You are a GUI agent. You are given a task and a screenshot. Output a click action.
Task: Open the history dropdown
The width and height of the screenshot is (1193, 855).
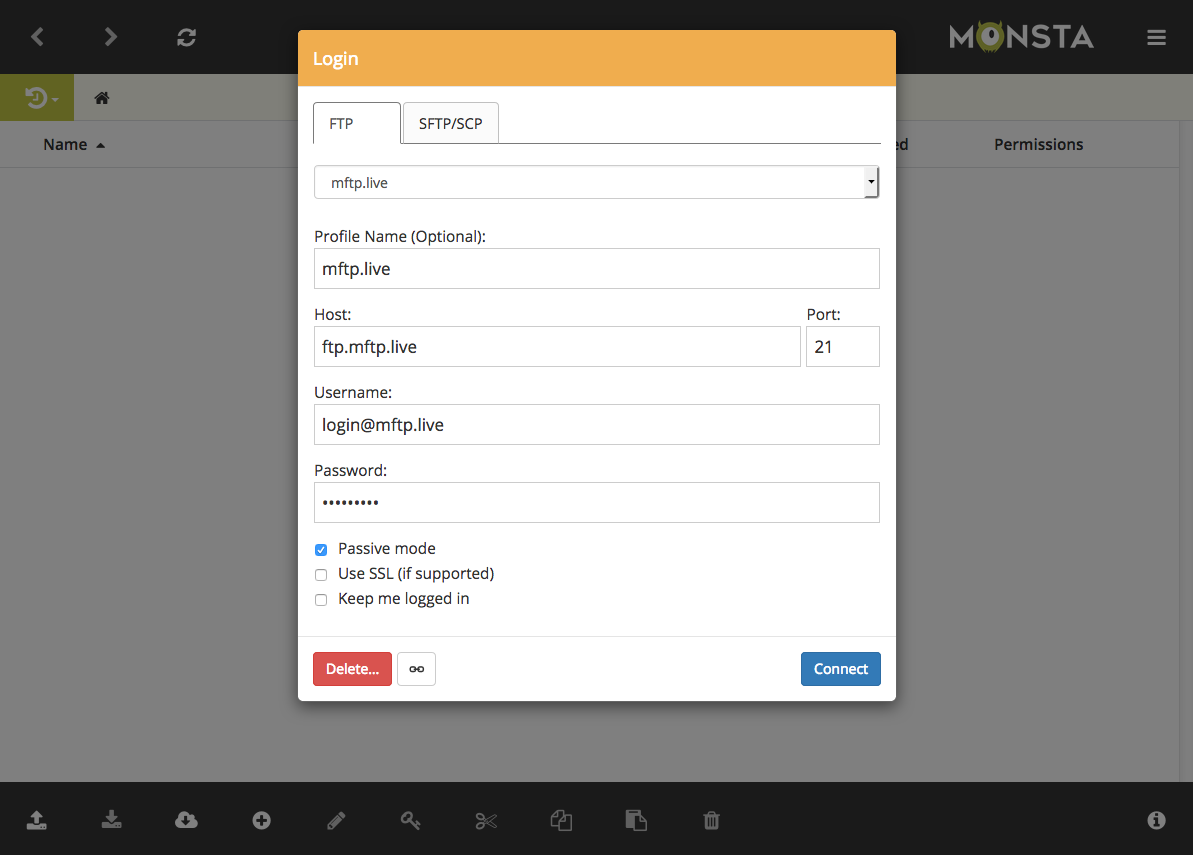coord(37,97)
